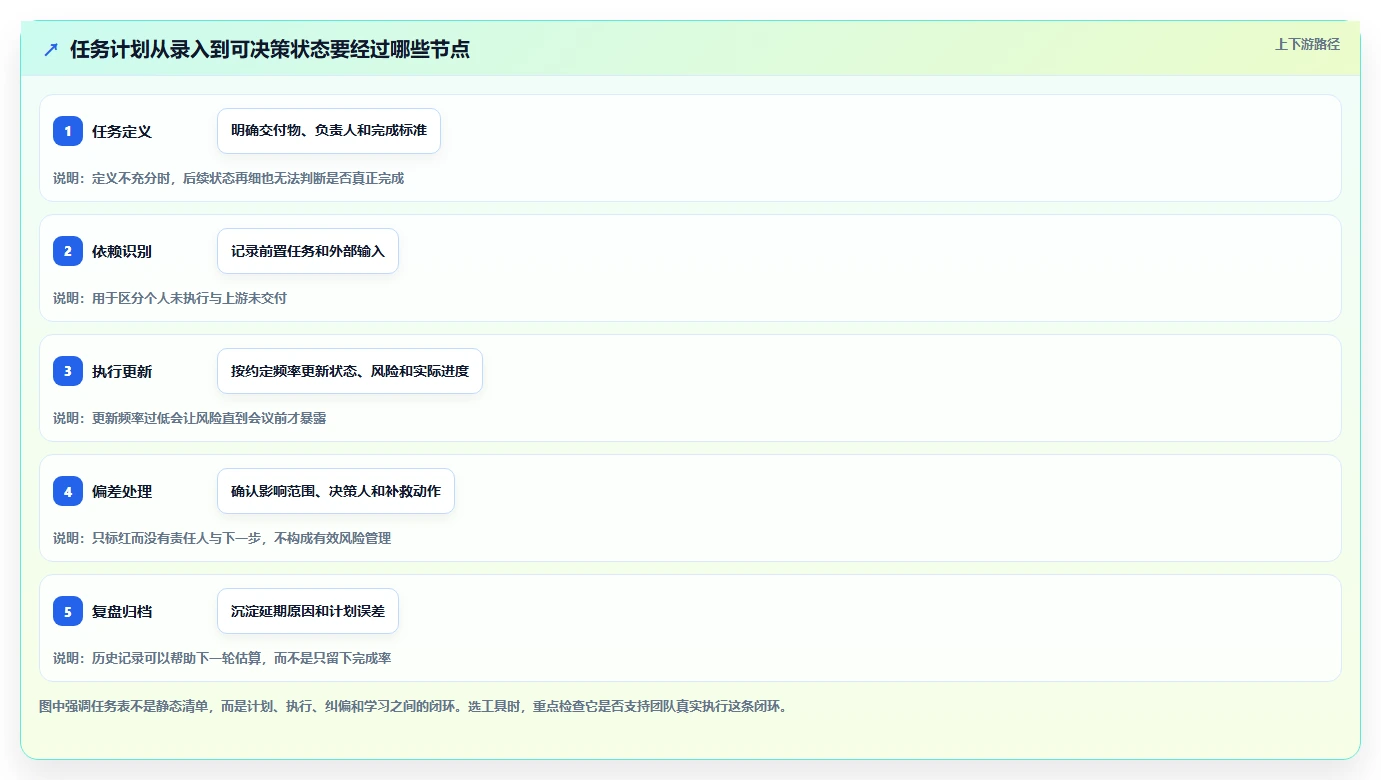This screenshot has width=1381, height=780.
Task: Select the 执行更新 step label
Action: (122, 371)
